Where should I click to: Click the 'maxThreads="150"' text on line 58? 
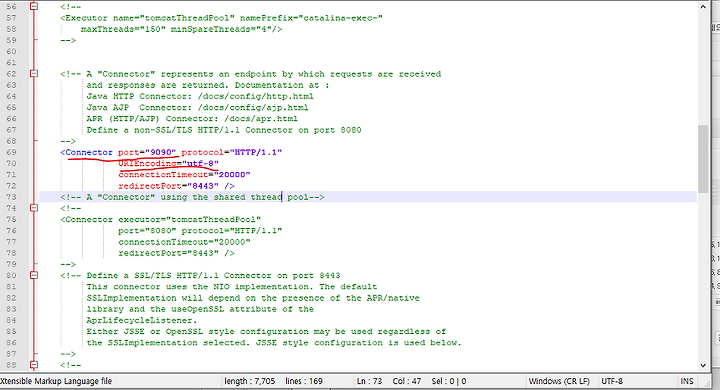pyautogui.click(x=123, y=29)
